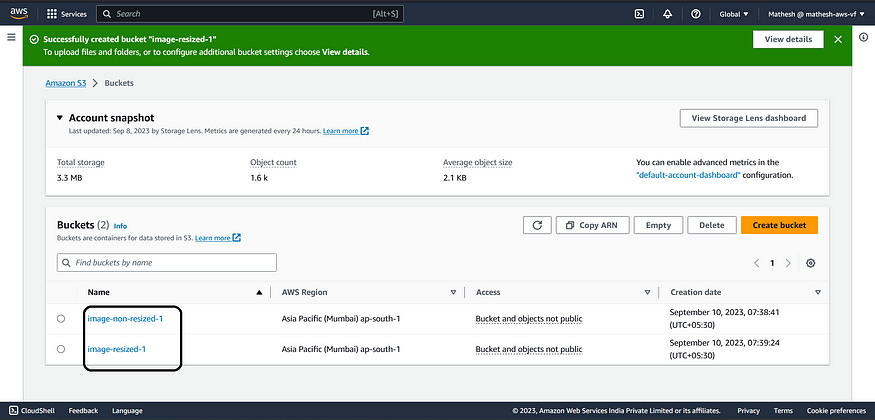Select page 1 in the pagination
Viewport: 875px width, 420px height.
pyautogui.click(x=772, y=263)
